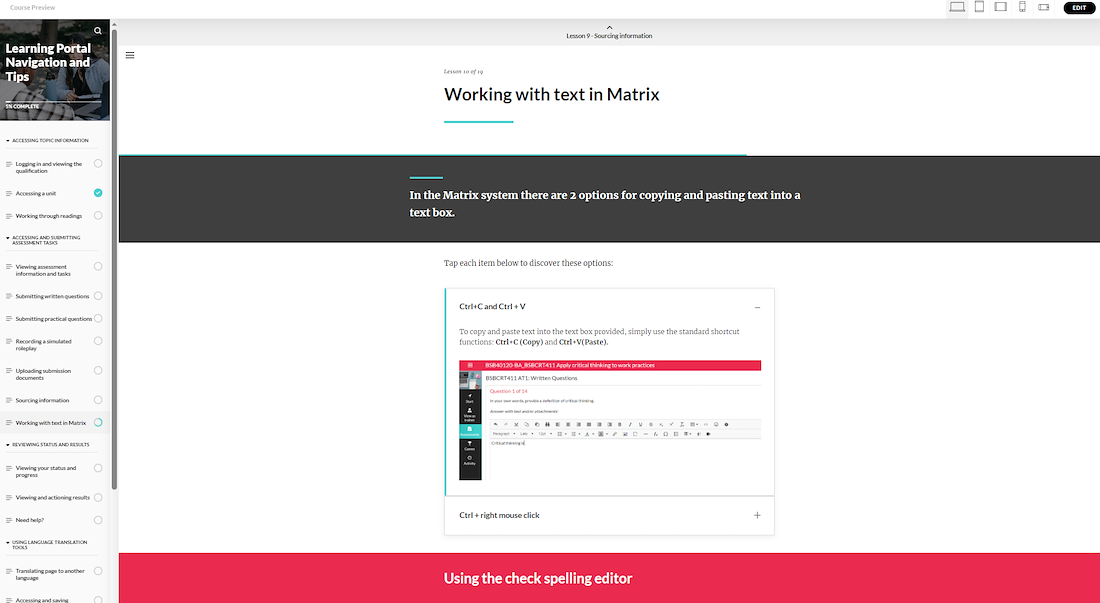
Task: Select the landscape phone preview icon
Action: [1044, 7]
